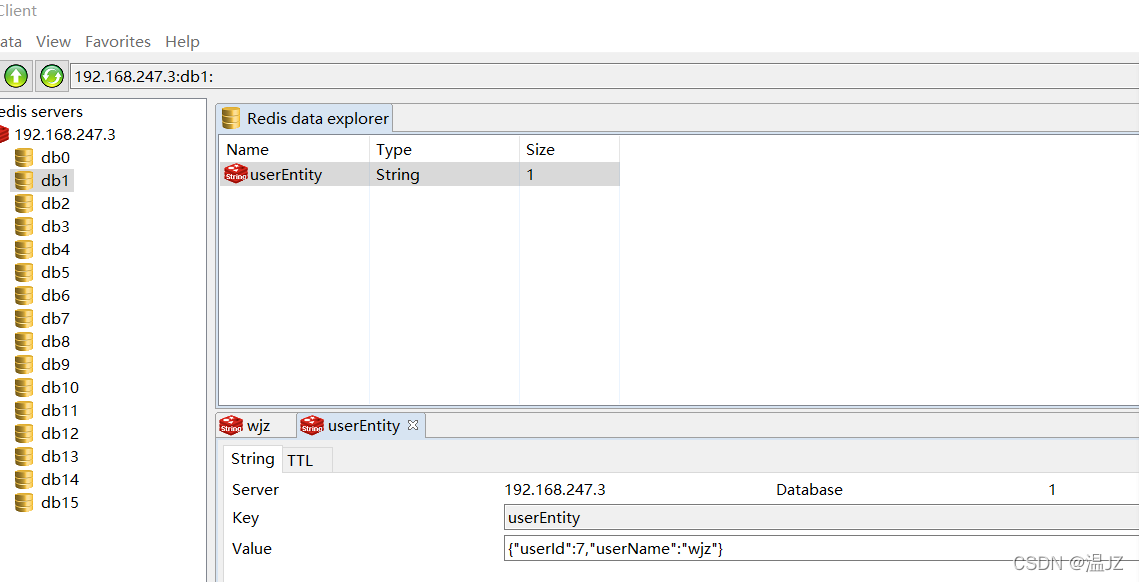Select the db8 label in the tree

point(55,341)
